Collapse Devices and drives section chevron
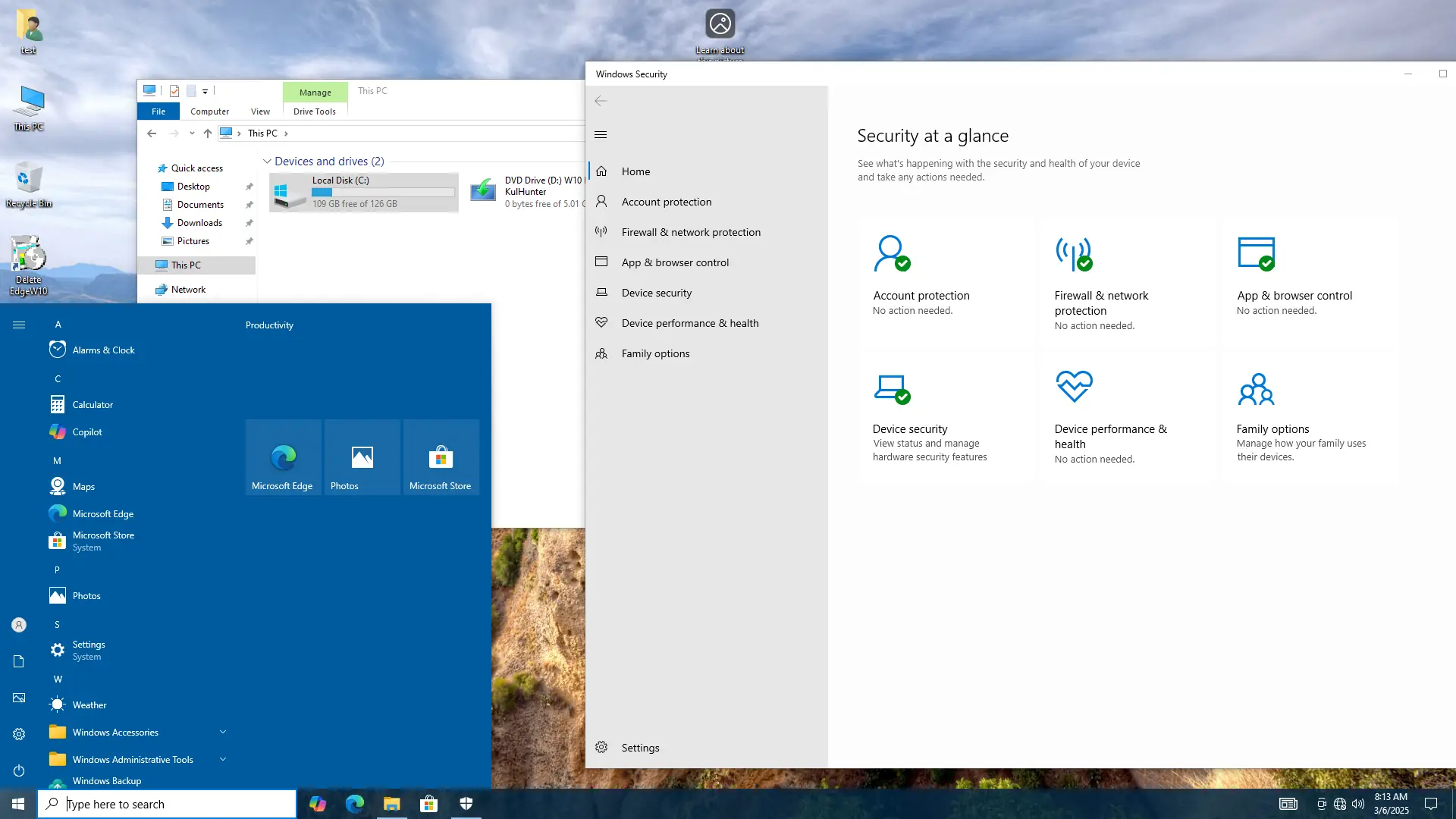The width and height of the screenshot is (1456, 819). pyautogui.click(x=267, y=162)
